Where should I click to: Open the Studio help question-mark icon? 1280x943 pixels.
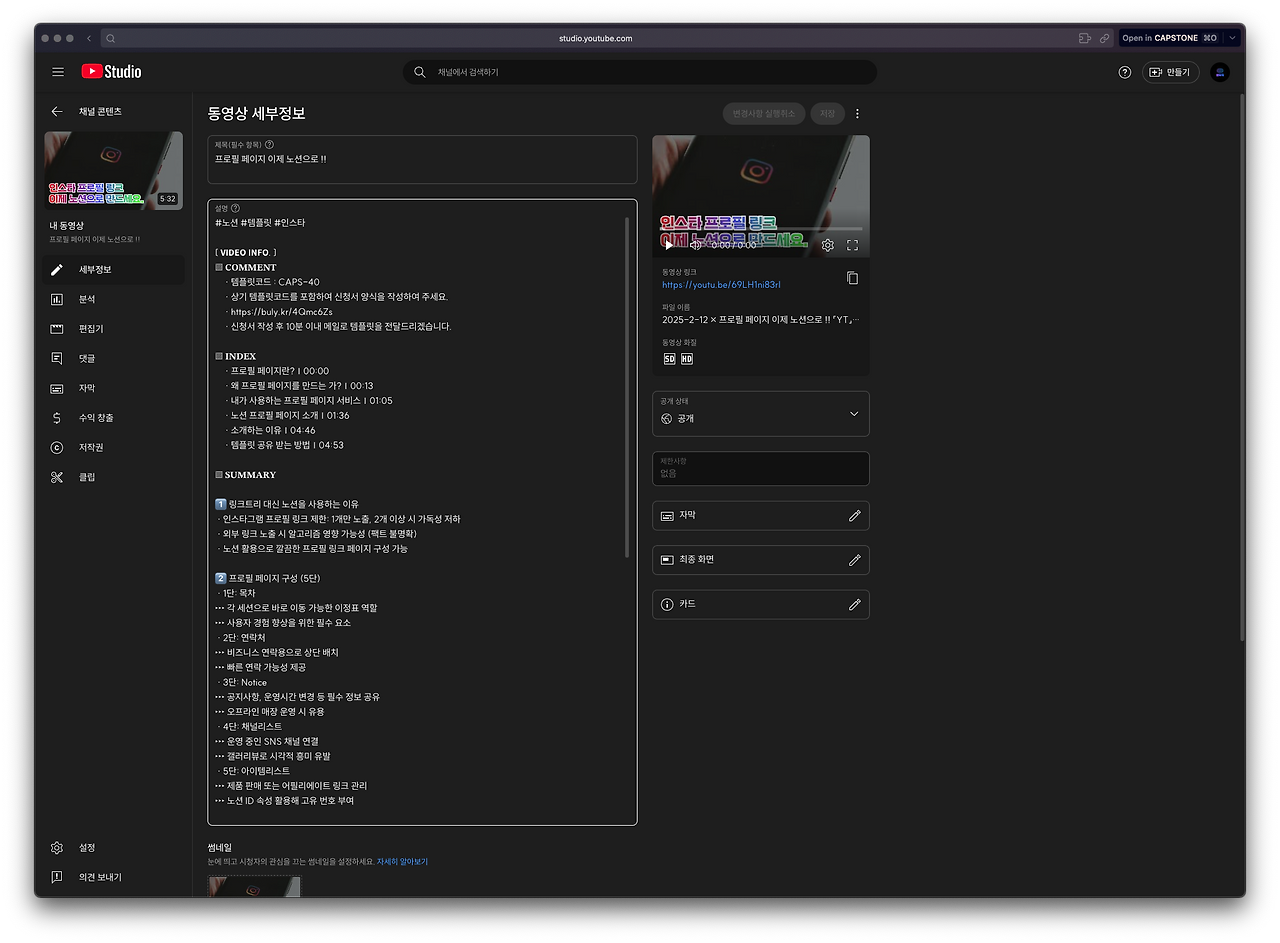(x=1125, y=72)
